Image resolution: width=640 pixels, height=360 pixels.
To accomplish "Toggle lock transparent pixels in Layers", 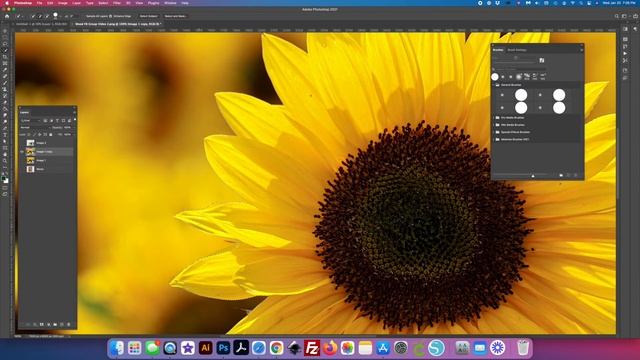I will click(x=29, y=134).
